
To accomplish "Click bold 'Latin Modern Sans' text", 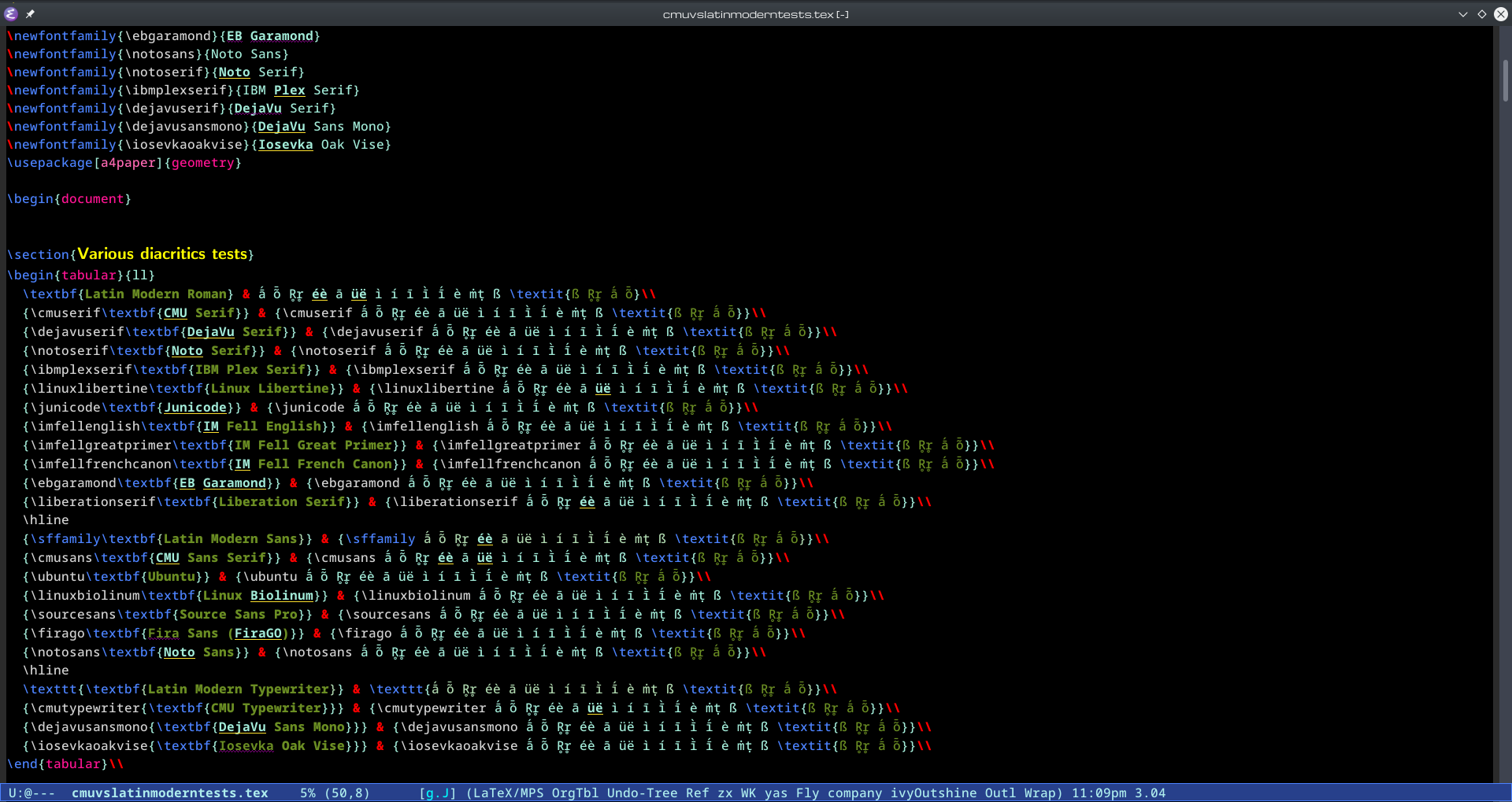I will click(230, 538).
